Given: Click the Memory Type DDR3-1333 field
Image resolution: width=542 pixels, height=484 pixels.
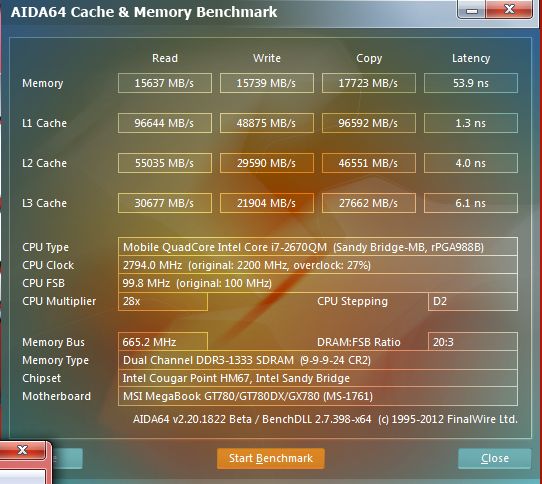Looking at the screenshot, I should [318, 360].
